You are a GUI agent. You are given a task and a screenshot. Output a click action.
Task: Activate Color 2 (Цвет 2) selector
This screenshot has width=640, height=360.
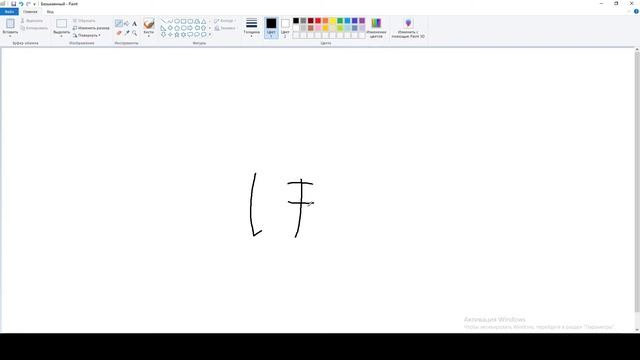click(x=285, y=28)
